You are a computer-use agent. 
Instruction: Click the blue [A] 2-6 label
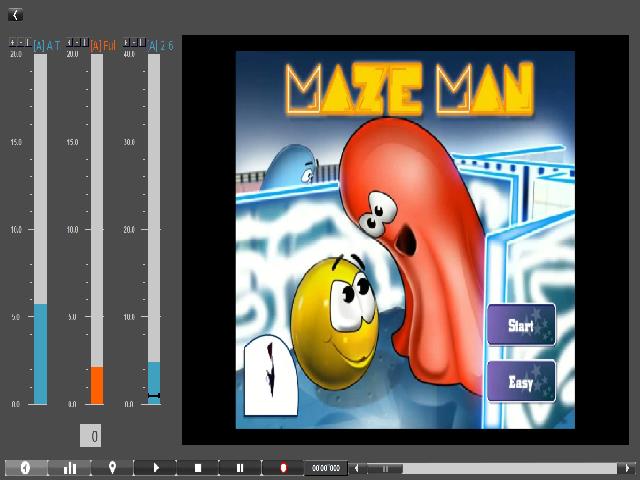tap(161, 46)
